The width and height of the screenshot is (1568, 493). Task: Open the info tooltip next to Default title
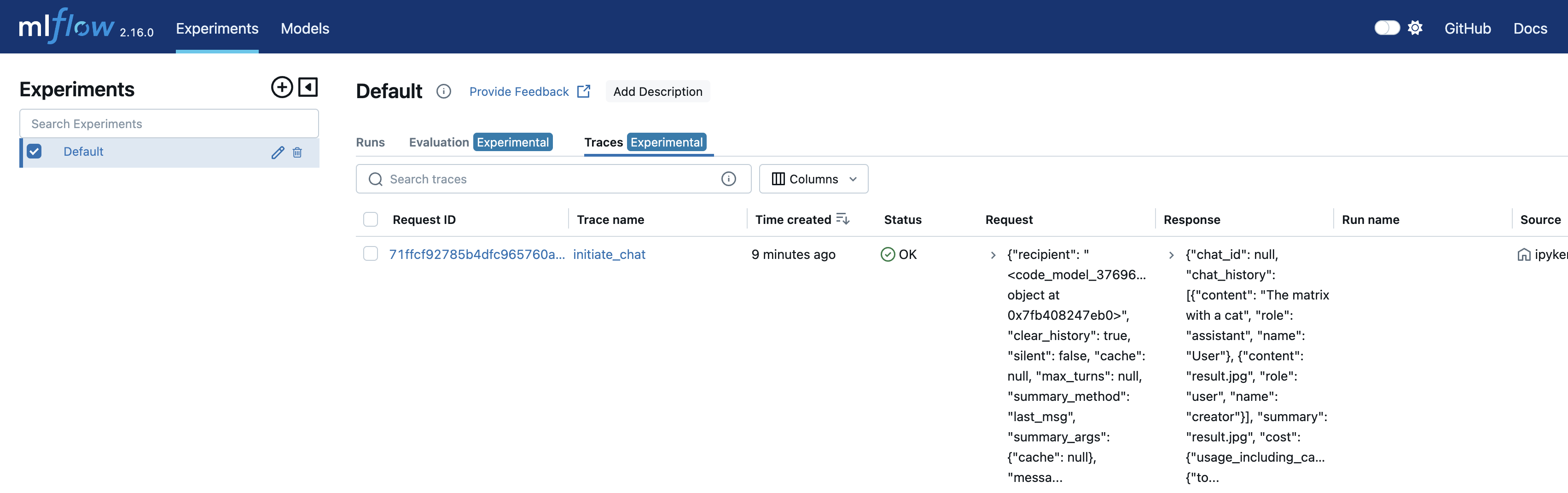[444, 91]
